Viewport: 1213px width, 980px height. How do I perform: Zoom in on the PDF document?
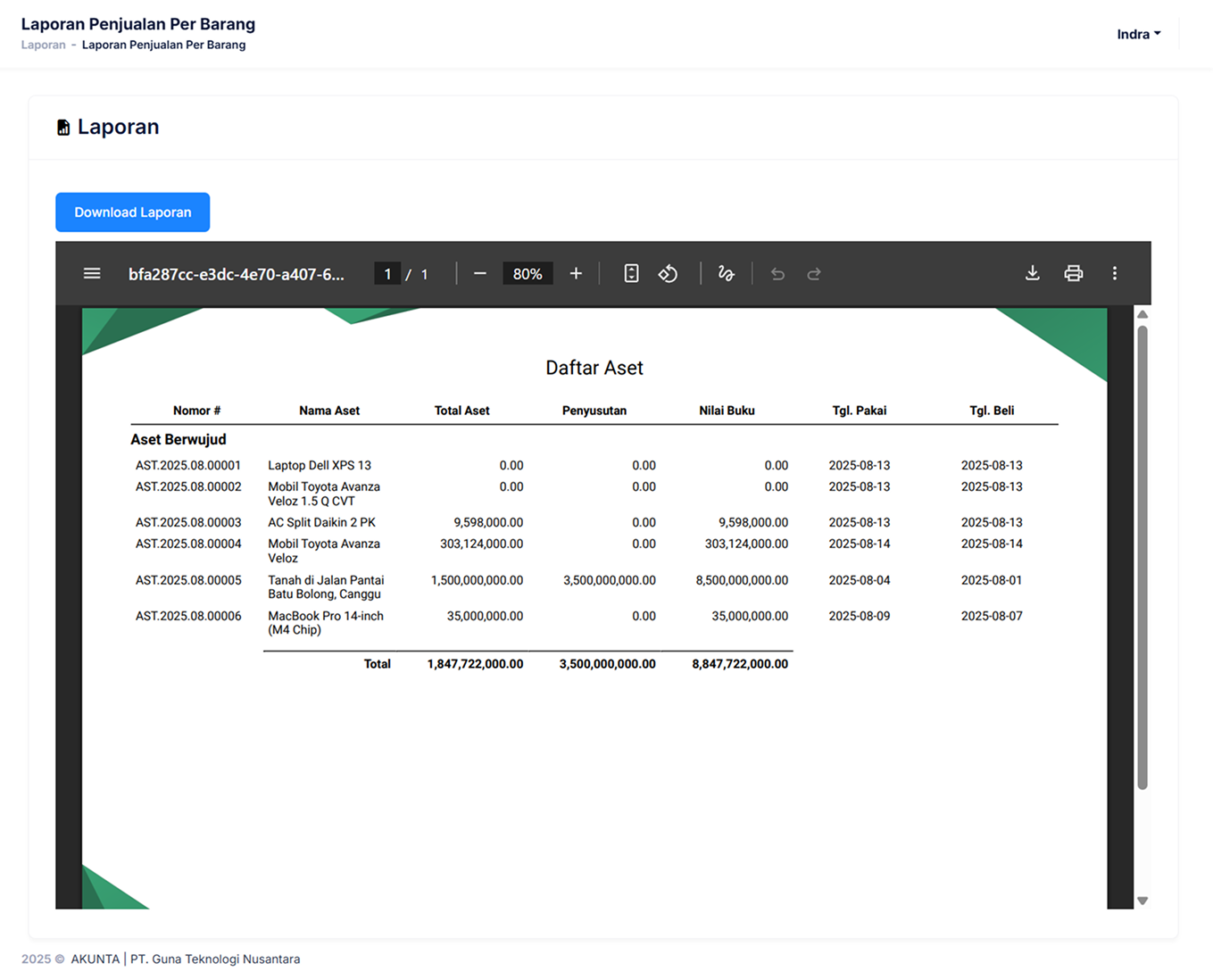coord(576,274)
